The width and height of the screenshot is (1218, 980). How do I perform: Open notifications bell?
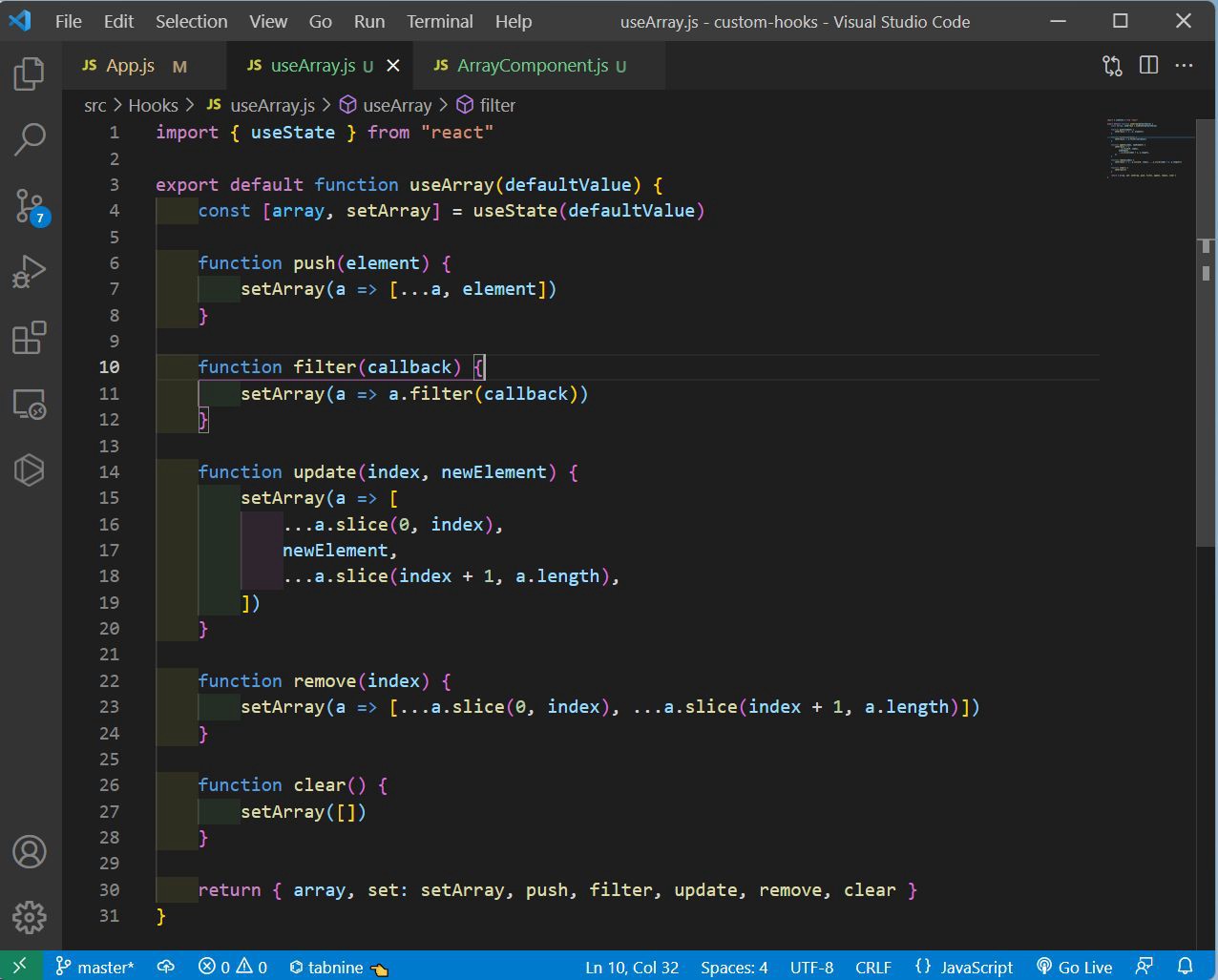pyautogui.click(x=1185, y=967)
